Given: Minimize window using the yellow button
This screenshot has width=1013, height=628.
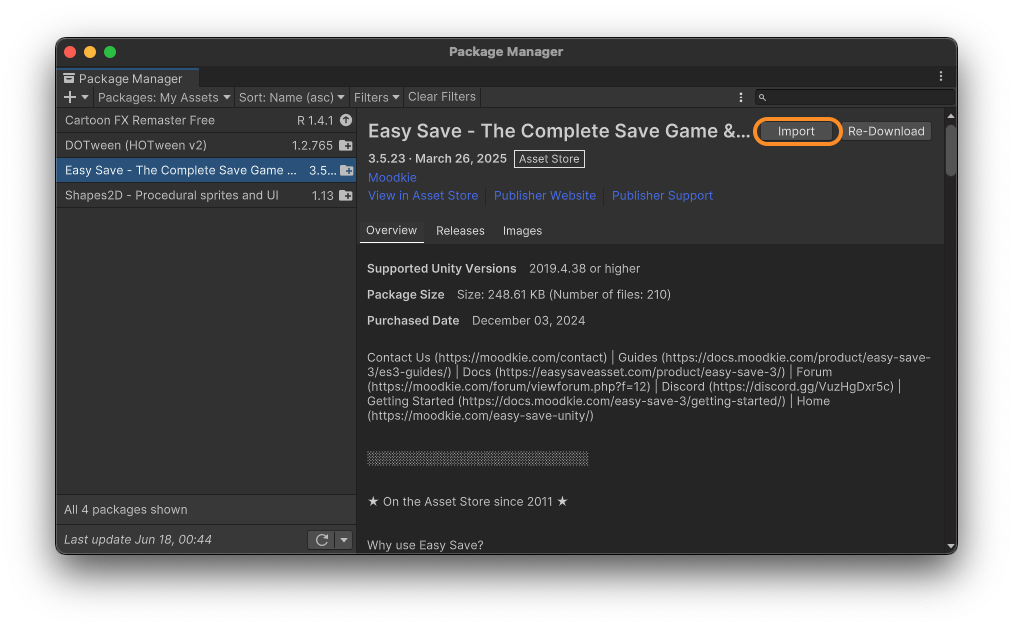Looking at the screenshot, I should tap(90, 52).
